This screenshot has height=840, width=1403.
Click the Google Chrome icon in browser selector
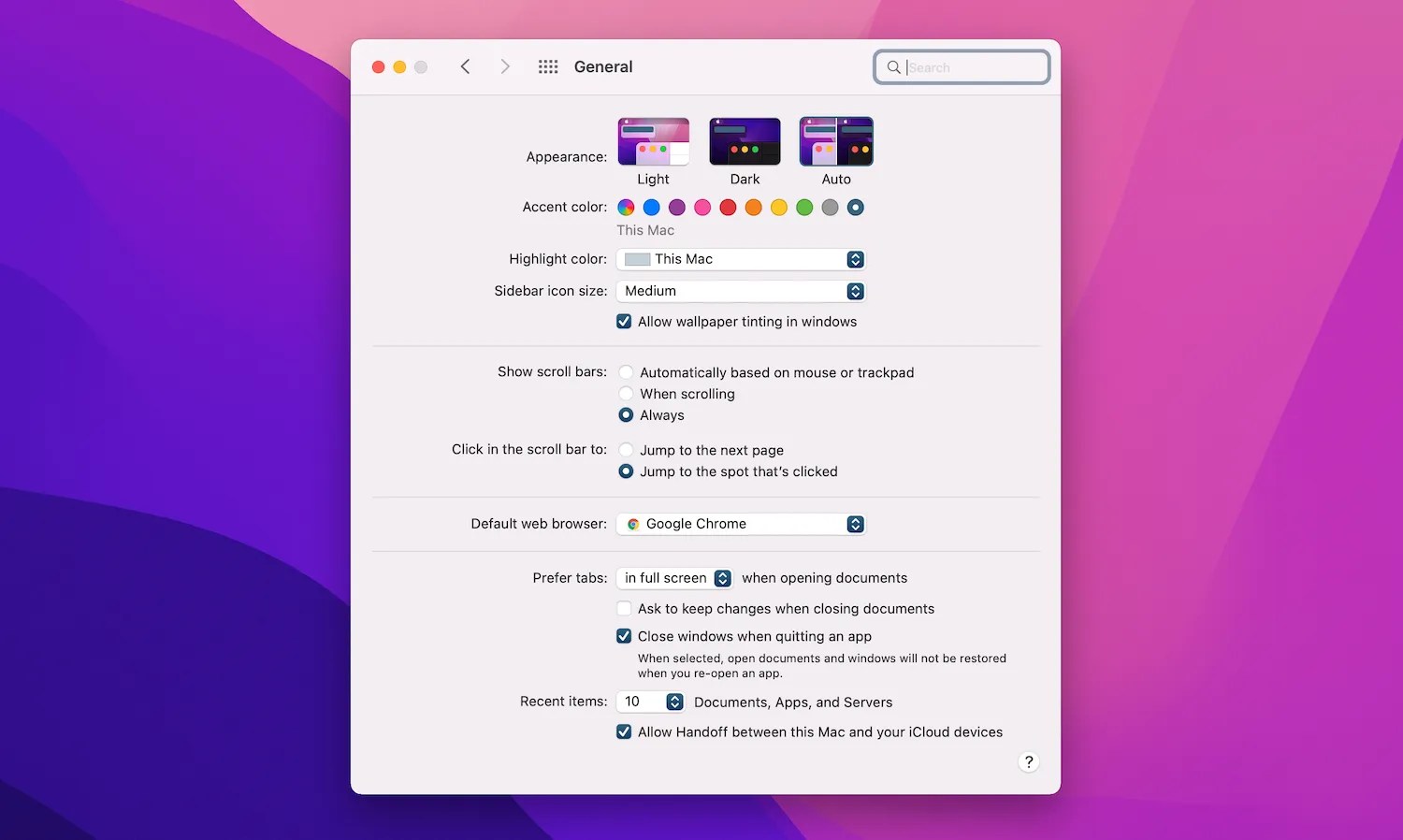click(635, 524)
